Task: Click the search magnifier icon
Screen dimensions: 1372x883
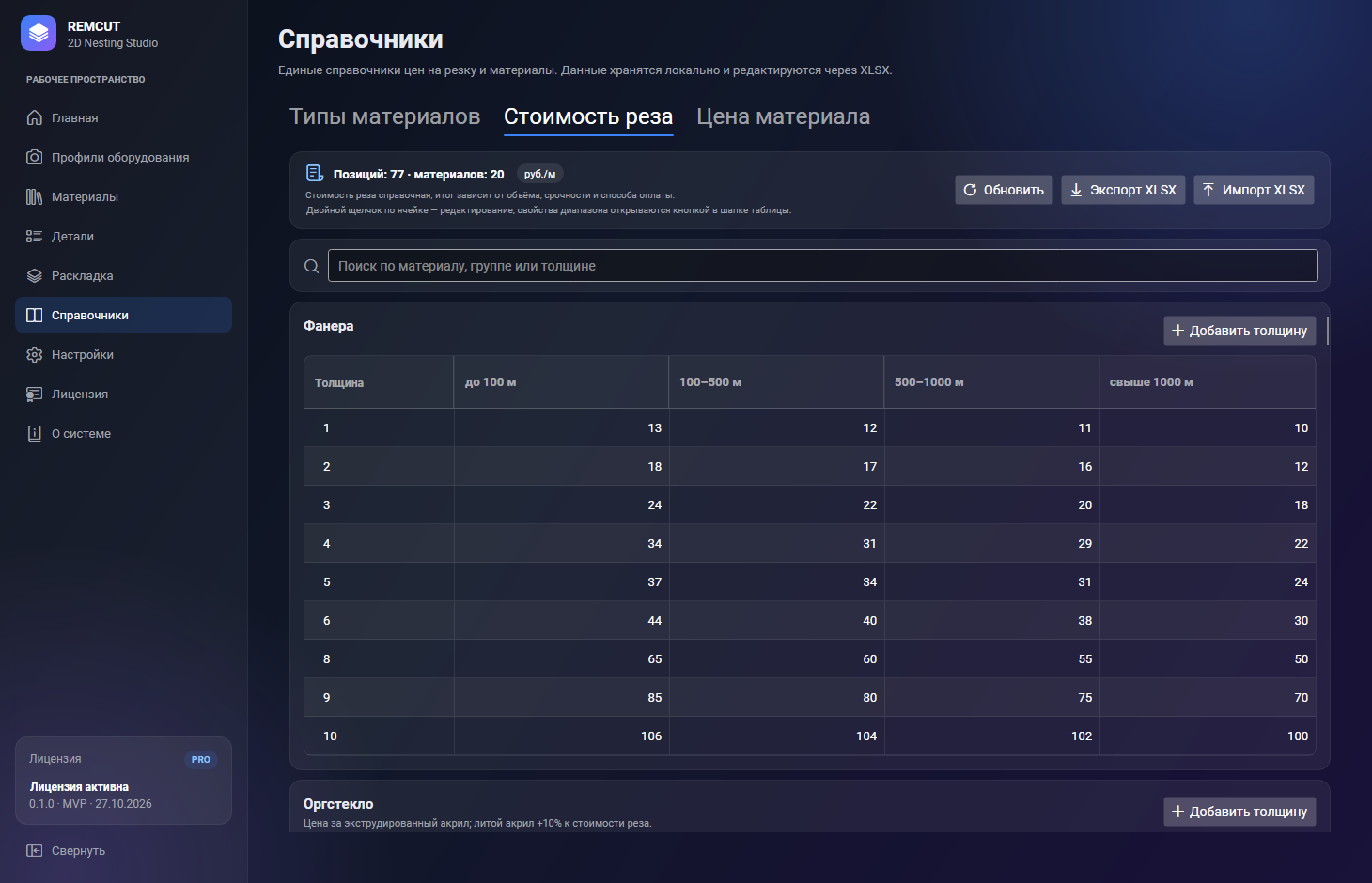Action: (x=312, y=266)
